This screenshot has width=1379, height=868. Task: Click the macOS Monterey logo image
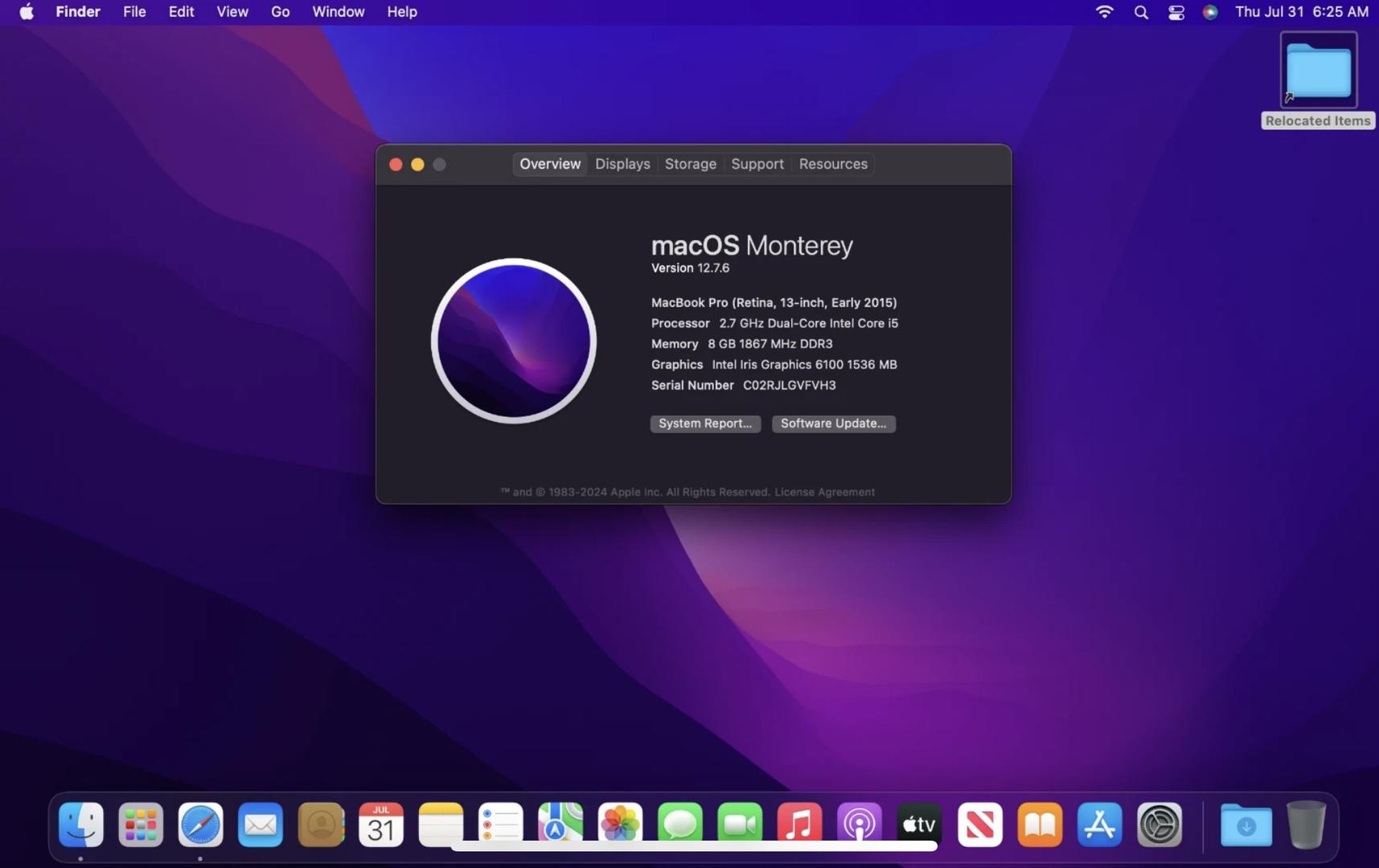click(x=514, y=341)
